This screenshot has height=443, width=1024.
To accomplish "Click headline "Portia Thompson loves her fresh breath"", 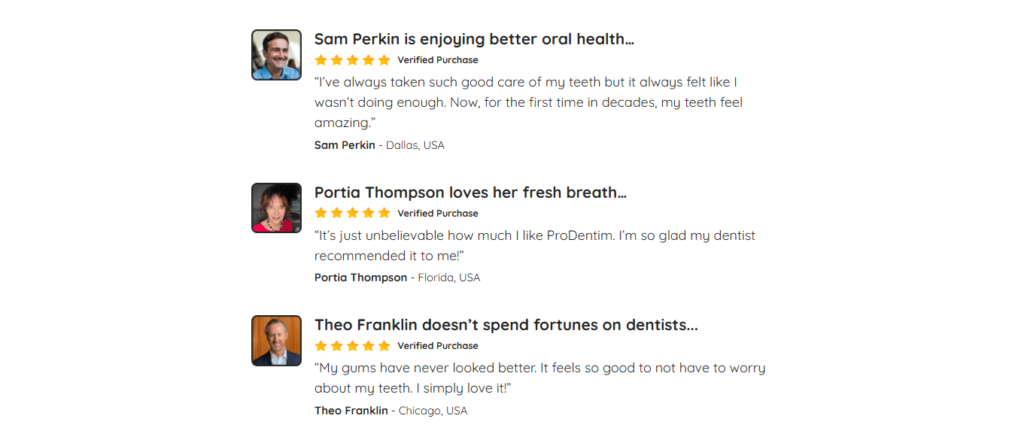I will (470, 192).
